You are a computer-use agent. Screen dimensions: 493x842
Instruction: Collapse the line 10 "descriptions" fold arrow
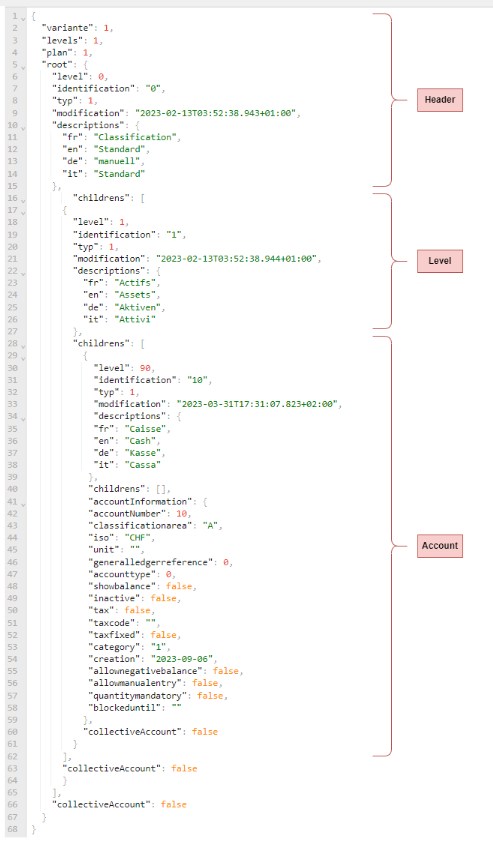pyautogui.click(x=23, y=128)
